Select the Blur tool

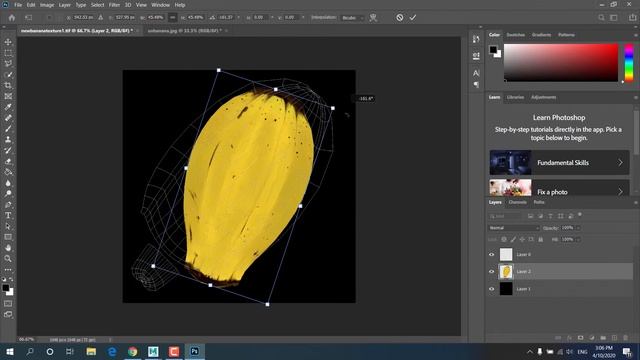8,183
